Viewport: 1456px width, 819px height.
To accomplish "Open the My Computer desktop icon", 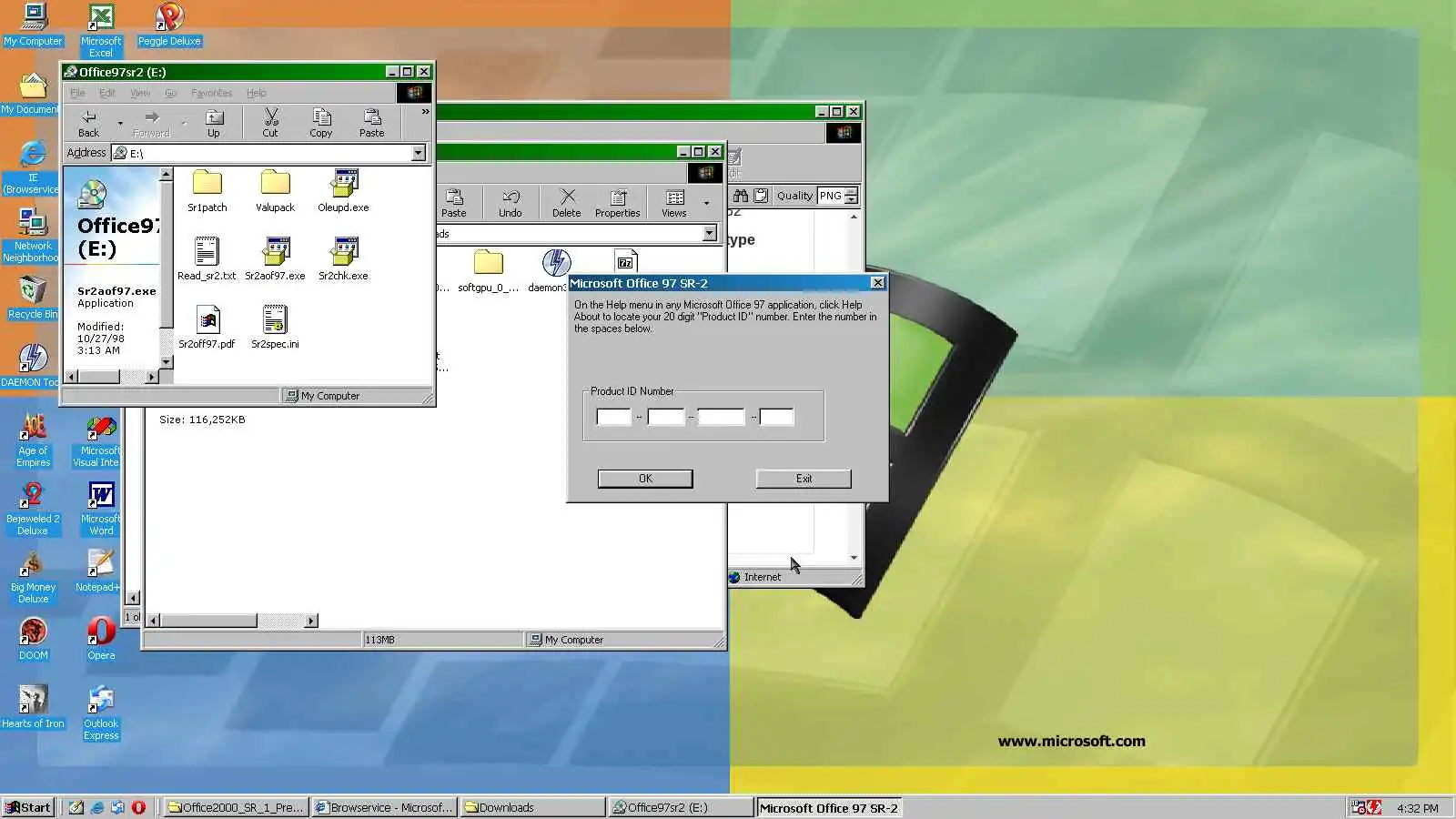I will tap(33, 25).
